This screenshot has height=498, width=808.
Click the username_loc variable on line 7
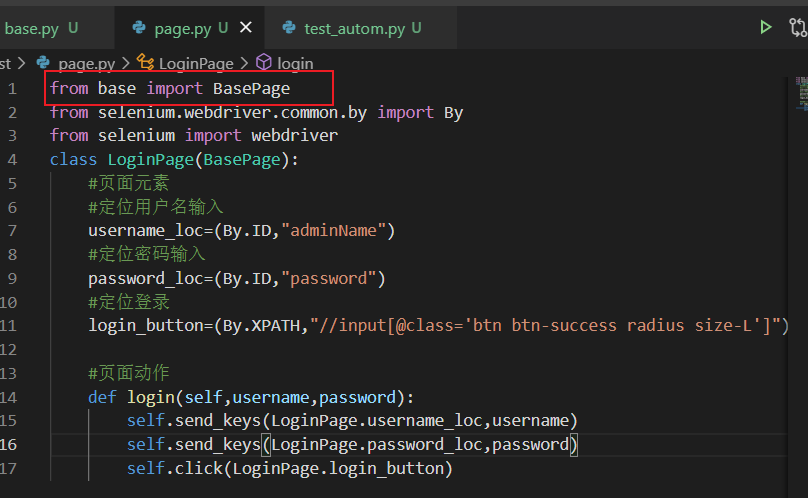tap(146, 231)
